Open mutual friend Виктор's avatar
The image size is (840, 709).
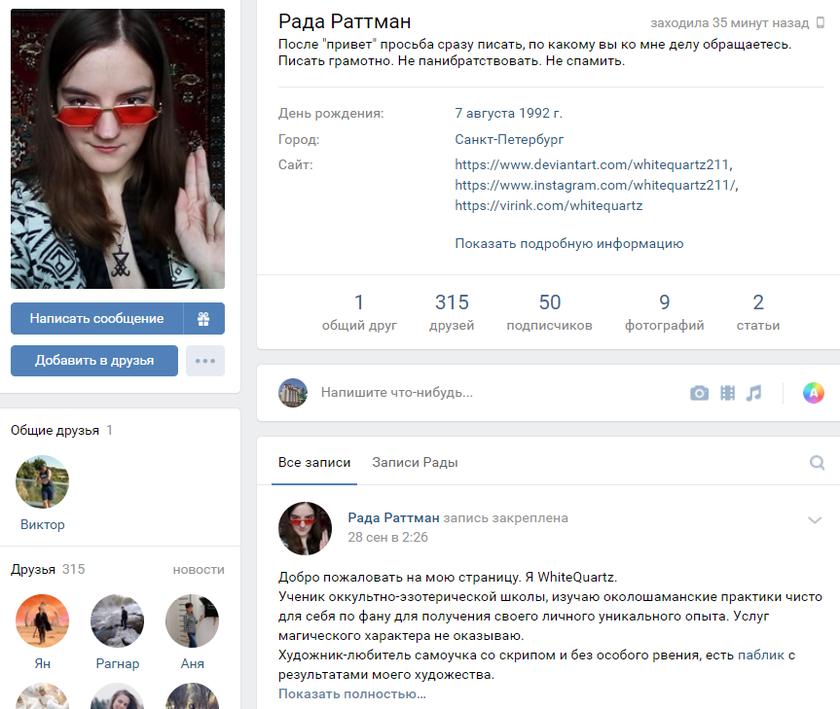[42, 482]
